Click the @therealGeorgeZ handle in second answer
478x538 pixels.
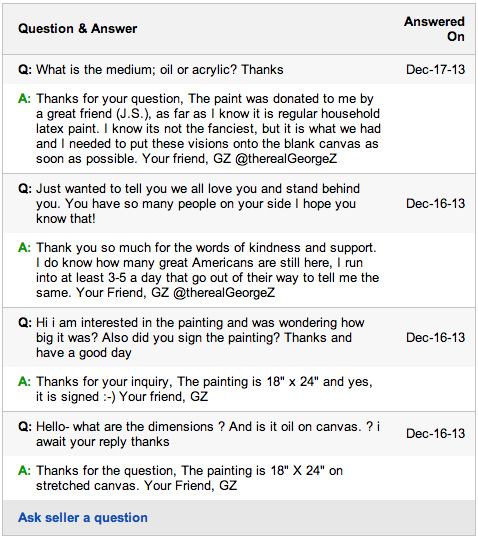(x=224, y=293)
